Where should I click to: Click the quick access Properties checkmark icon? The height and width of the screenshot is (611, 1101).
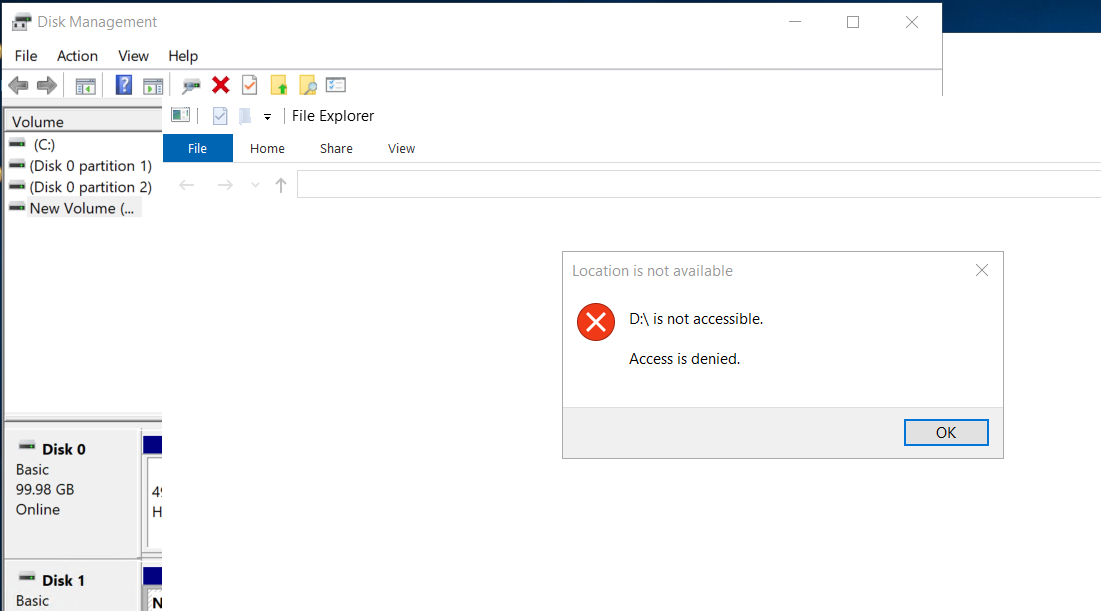tap(220, 116)
